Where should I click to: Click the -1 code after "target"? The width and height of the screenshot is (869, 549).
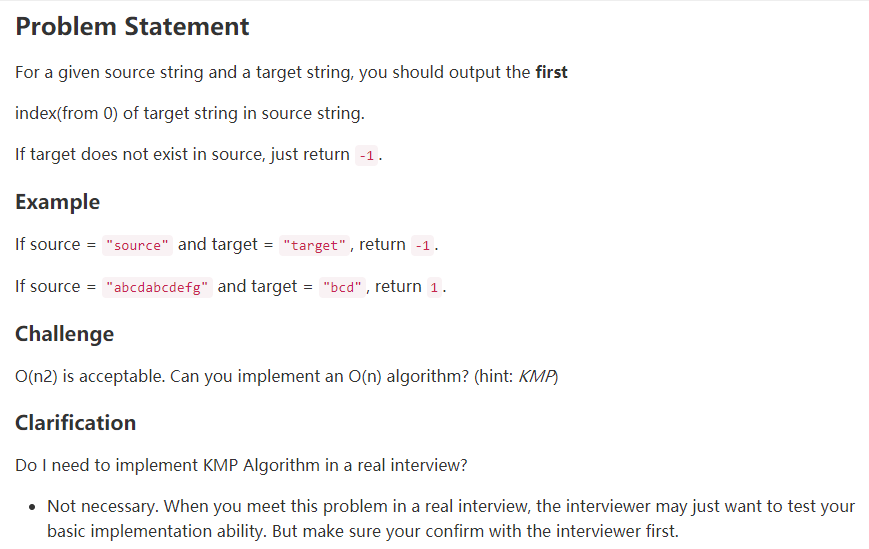422,245
